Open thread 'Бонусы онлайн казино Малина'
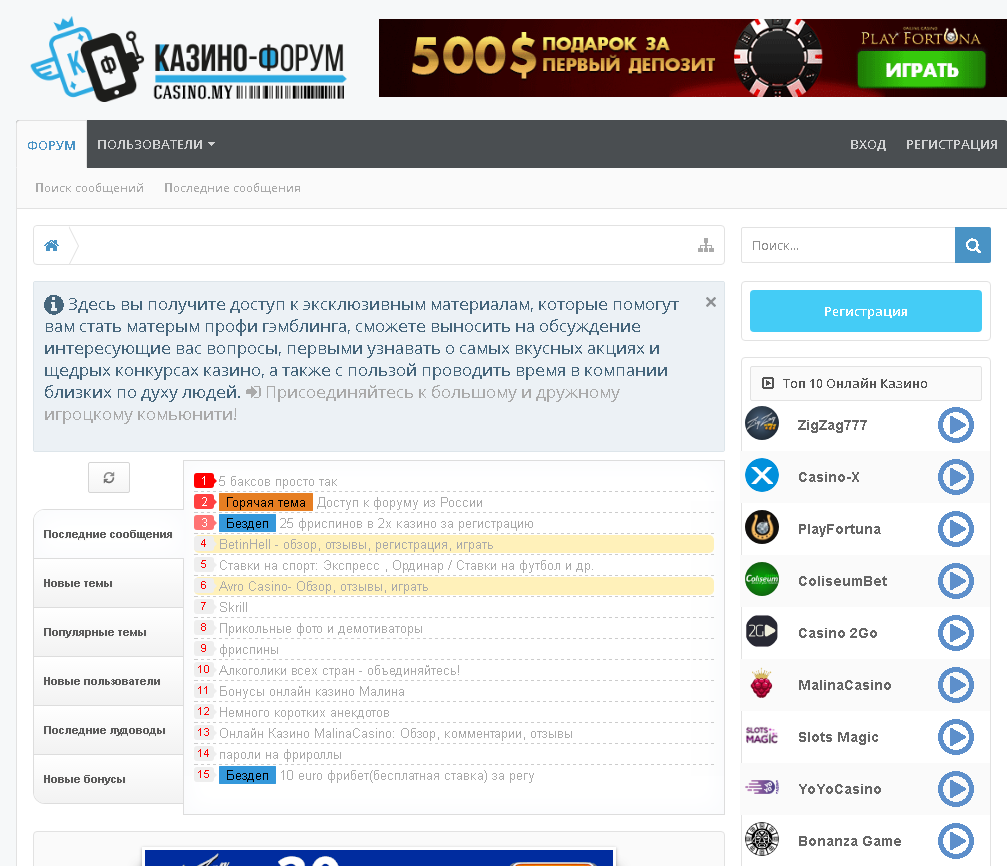1007x866 pixels. coord(311,692)
